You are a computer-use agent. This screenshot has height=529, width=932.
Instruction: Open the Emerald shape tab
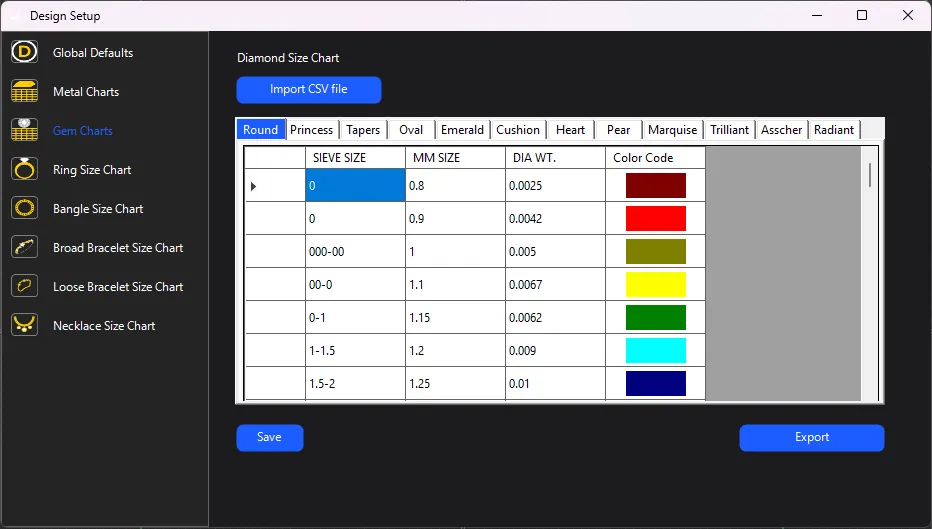462,130
